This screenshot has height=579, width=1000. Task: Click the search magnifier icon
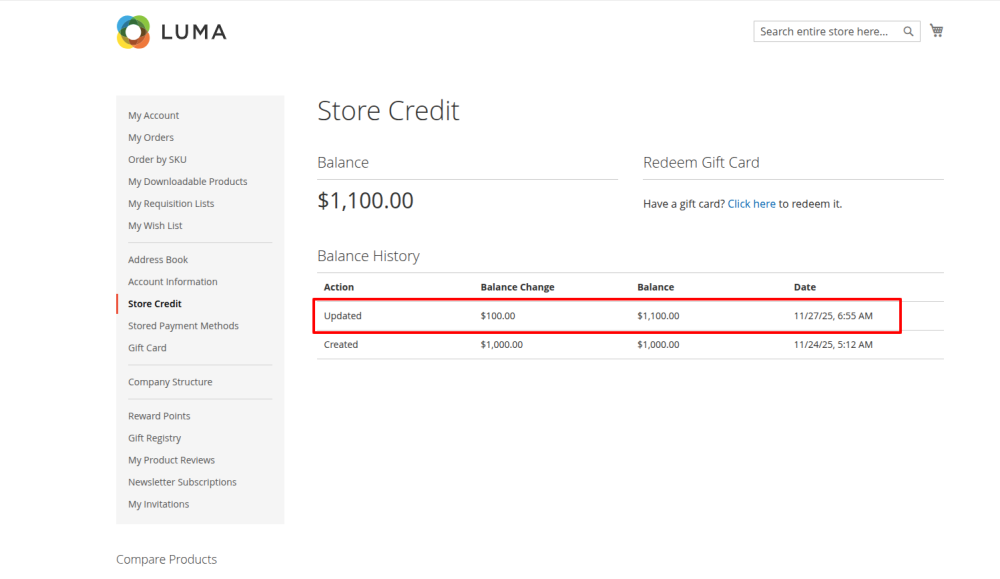point(908,32)
